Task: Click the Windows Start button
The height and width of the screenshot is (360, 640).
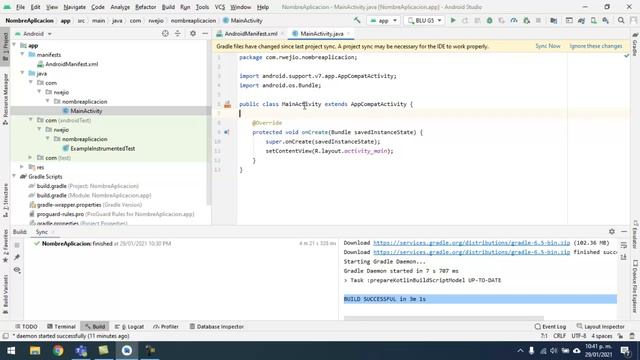Action: pyautogui.click(x=11, y=350)
